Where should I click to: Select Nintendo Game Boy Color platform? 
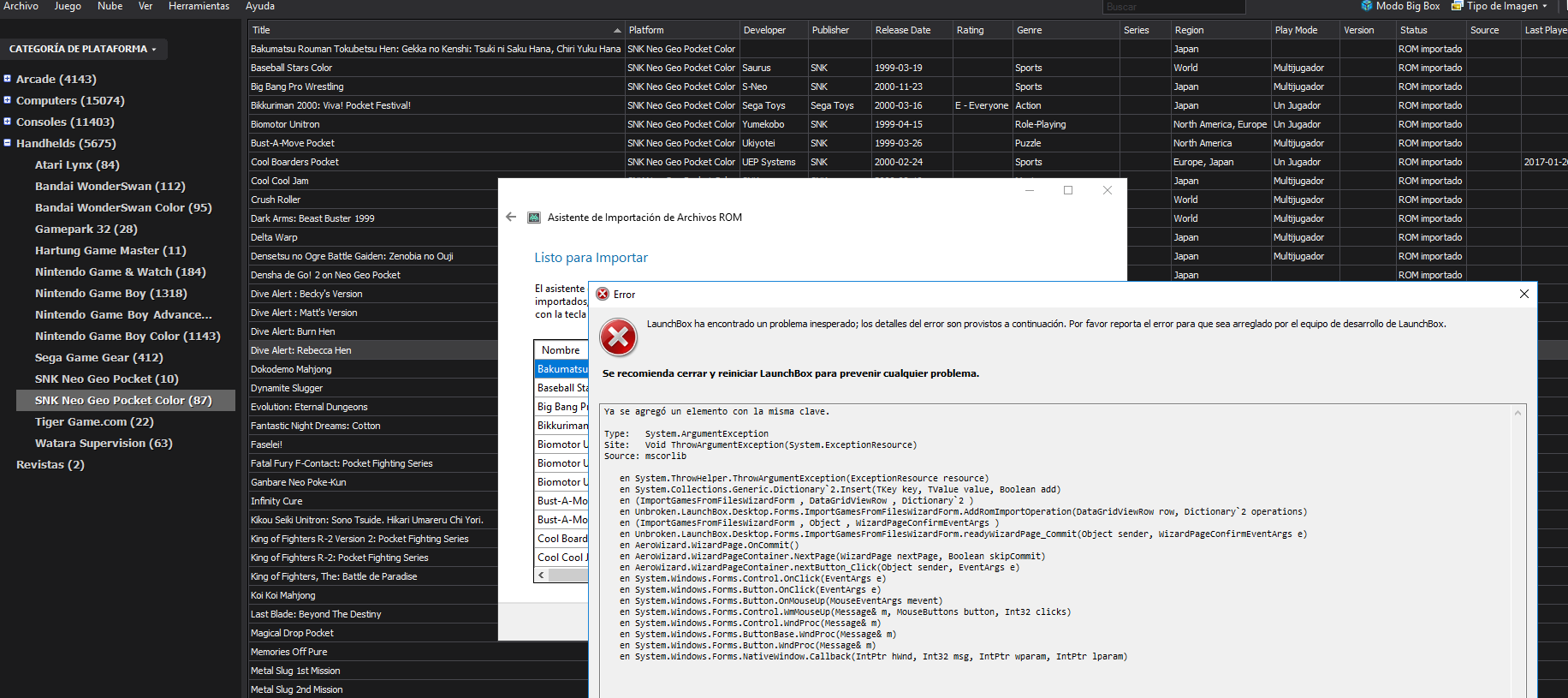click(128, 336)
